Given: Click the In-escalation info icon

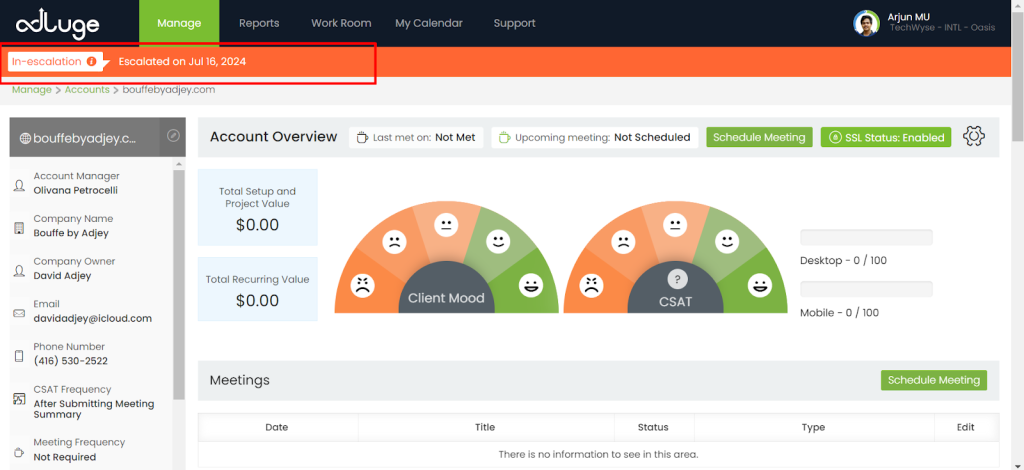Looking at the screenshot, I should tap(92, 61).
